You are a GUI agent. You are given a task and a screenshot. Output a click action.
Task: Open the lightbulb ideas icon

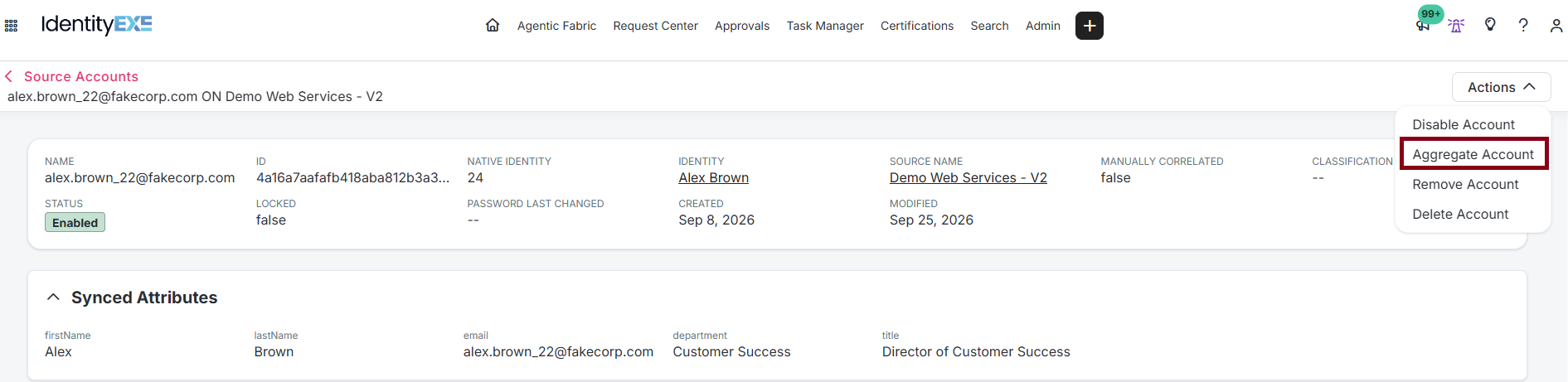[x=1490, y=25]
